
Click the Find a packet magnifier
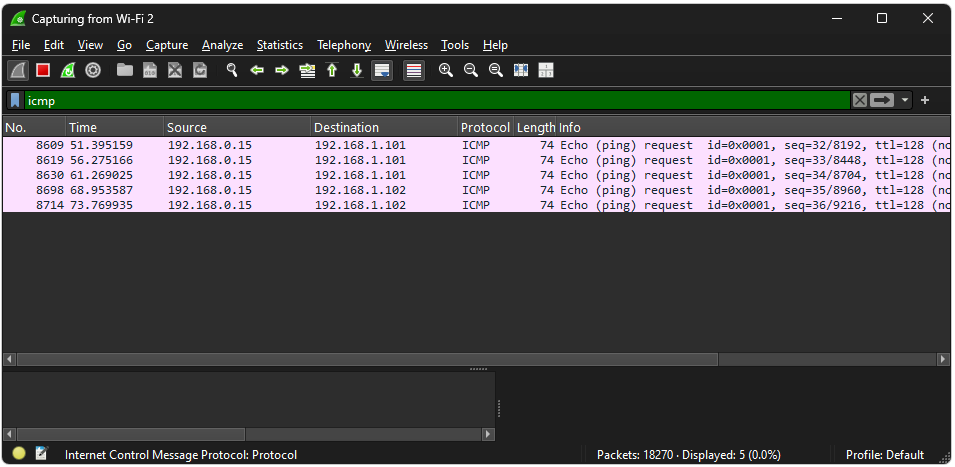pyautogui.click(x=232, y=70)
